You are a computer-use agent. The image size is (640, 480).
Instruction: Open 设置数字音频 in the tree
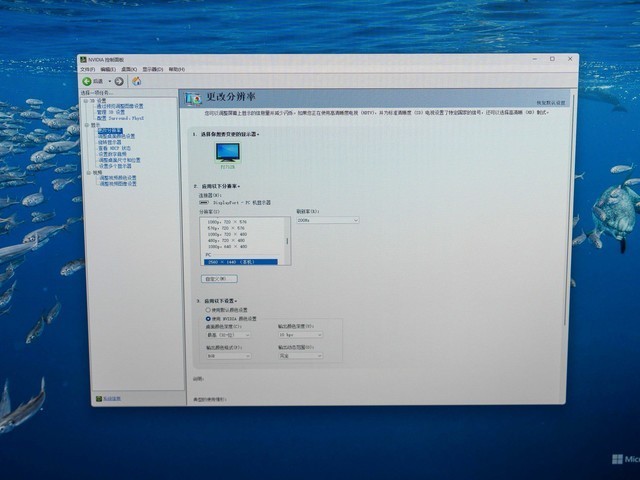pos(112,154)
